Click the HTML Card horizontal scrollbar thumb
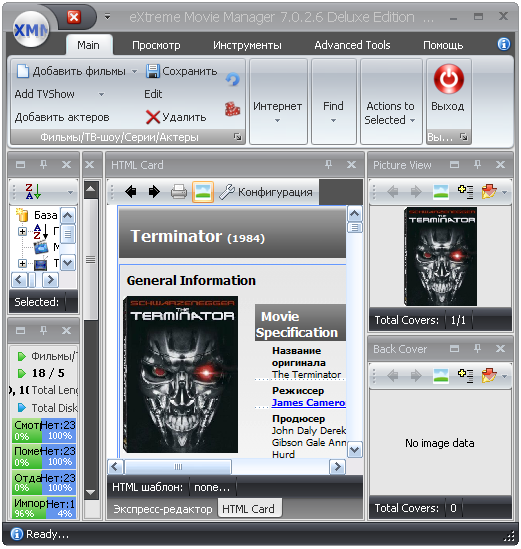 [178, 467]
